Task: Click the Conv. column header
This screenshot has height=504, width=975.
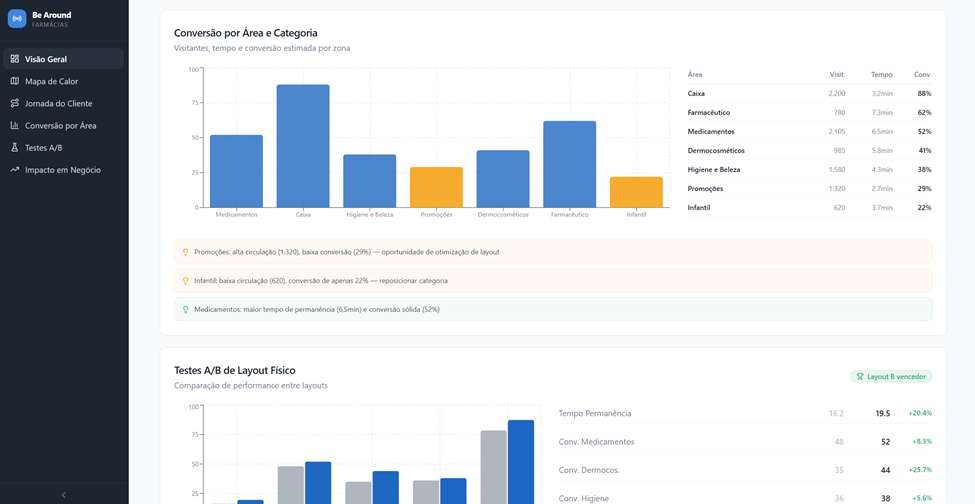Action: [923, 75]
